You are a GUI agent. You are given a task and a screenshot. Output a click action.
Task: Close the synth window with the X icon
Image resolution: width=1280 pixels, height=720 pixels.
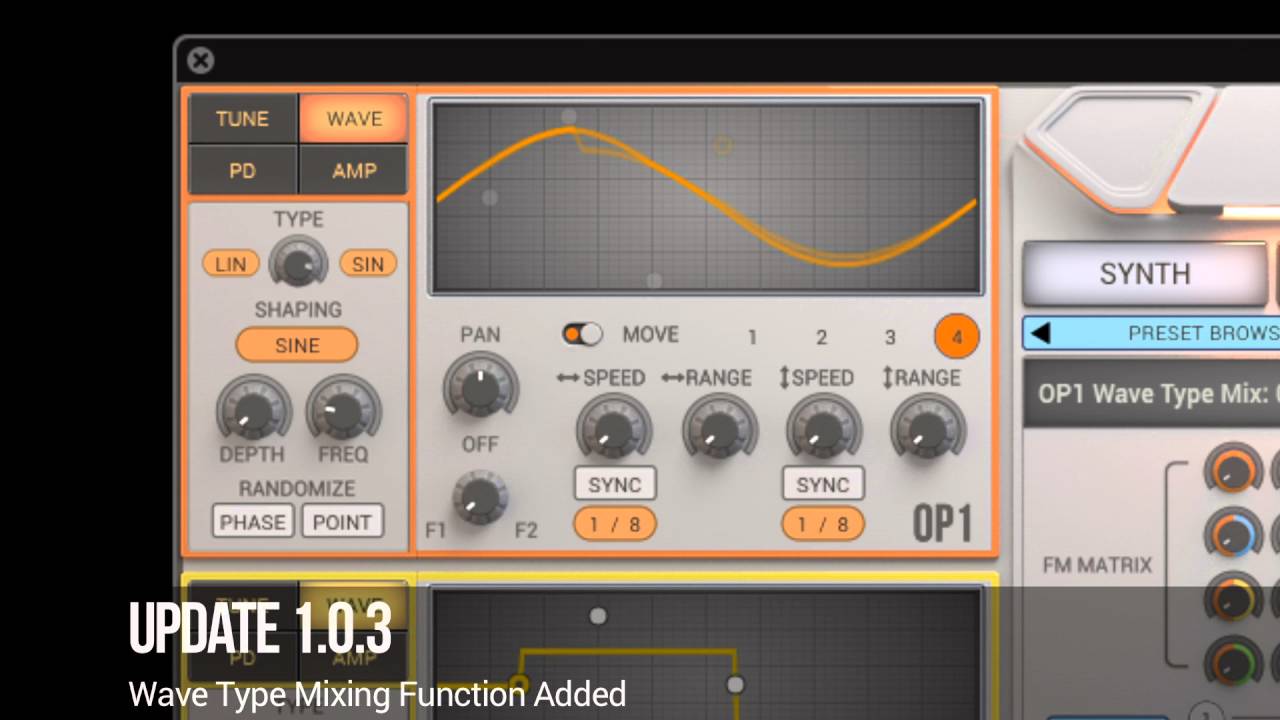[200, 61]
